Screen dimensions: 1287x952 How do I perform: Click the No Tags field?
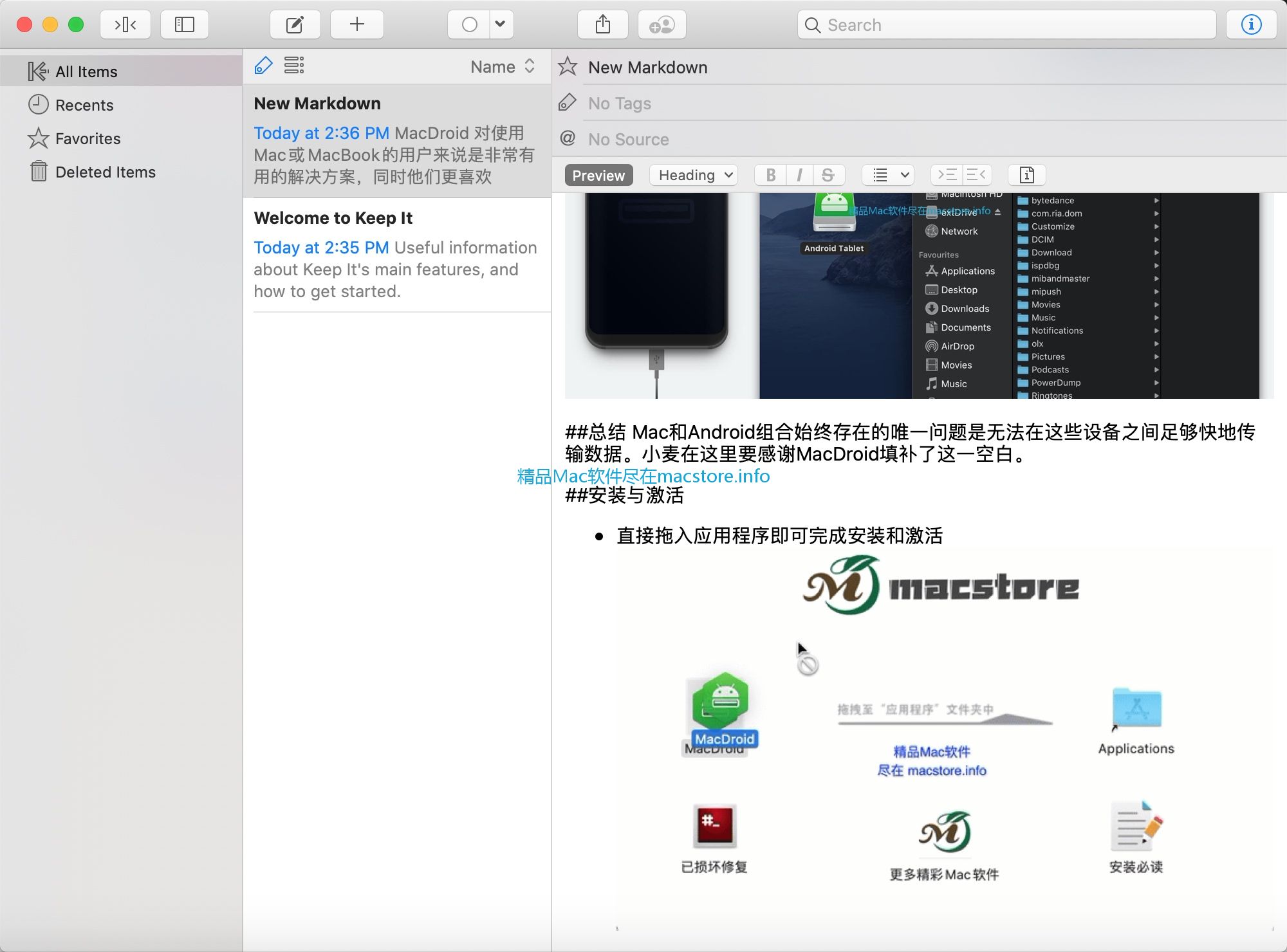click(933, 103)
